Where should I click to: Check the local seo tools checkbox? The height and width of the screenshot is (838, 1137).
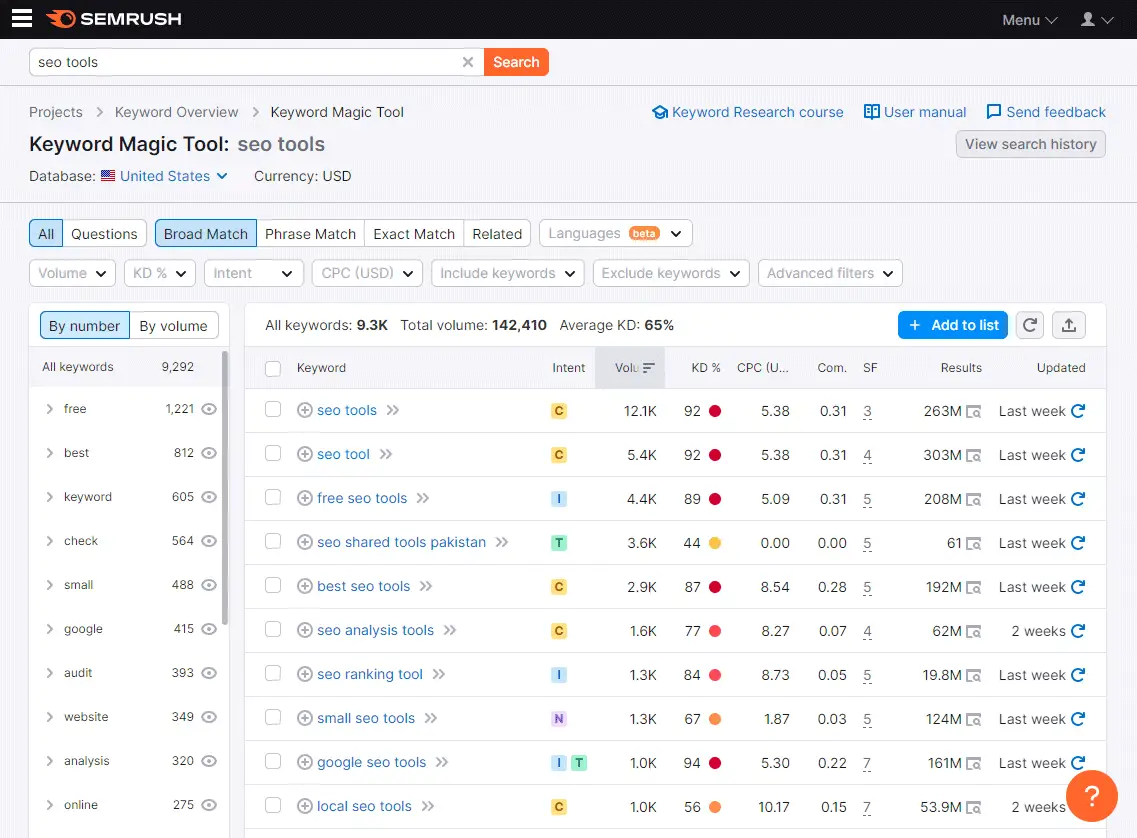[x=273, y=805]
